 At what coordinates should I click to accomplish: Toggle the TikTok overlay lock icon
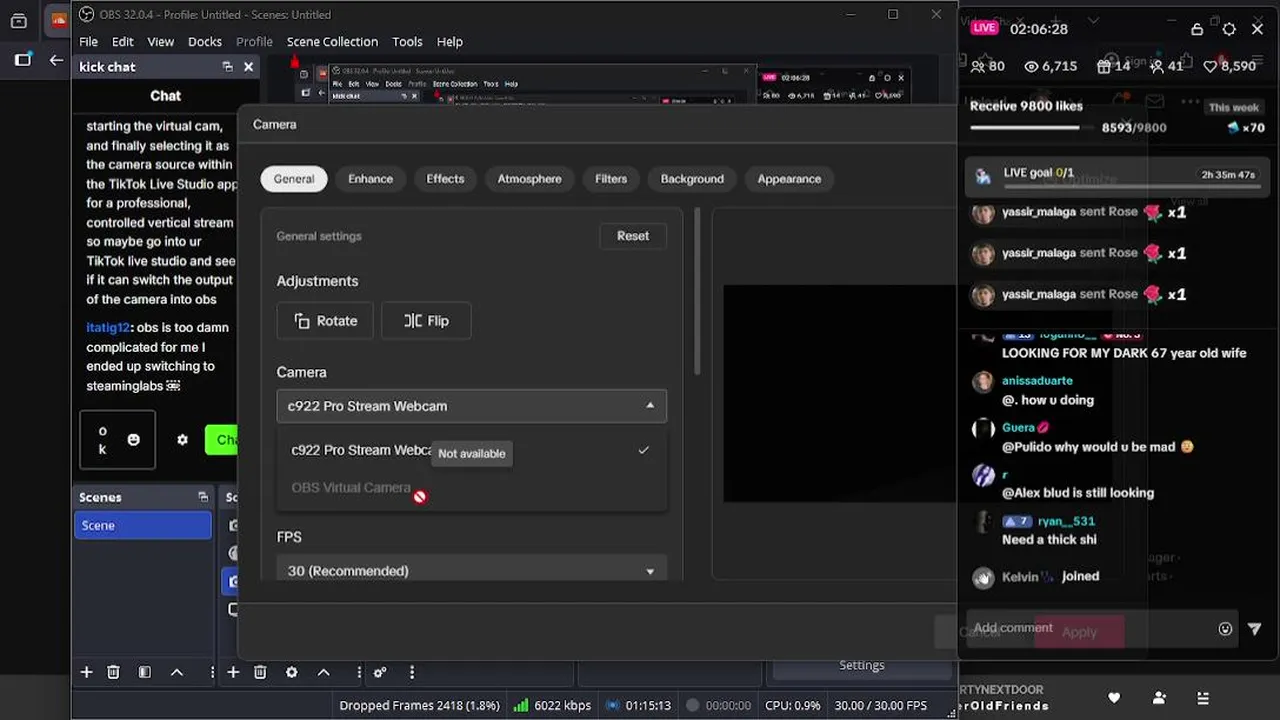tap(1197, 29)
